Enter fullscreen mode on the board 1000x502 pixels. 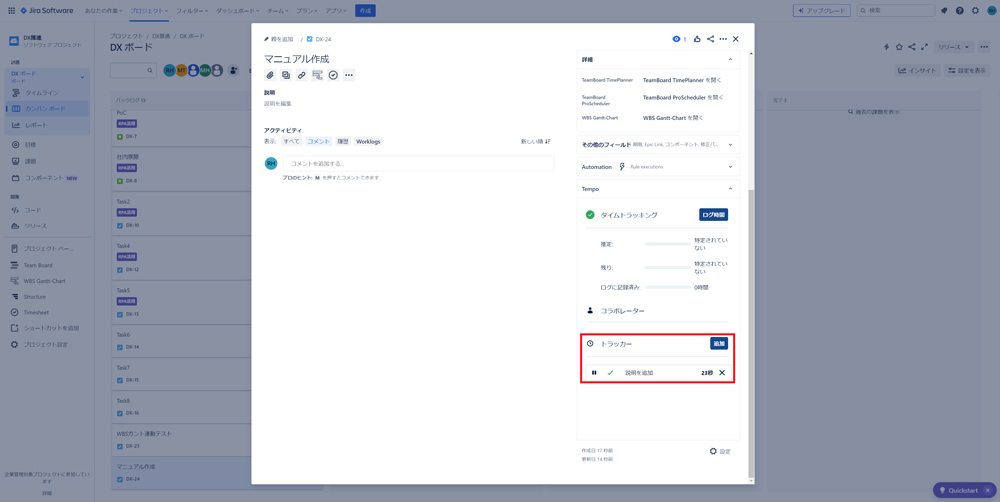[x=924, y=47]
